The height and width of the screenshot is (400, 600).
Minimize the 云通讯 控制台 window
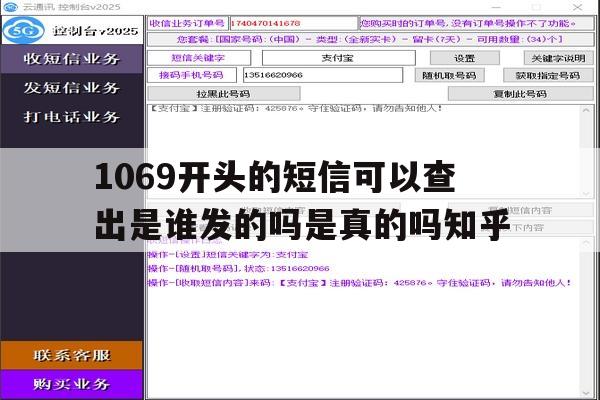coord(496,7)
